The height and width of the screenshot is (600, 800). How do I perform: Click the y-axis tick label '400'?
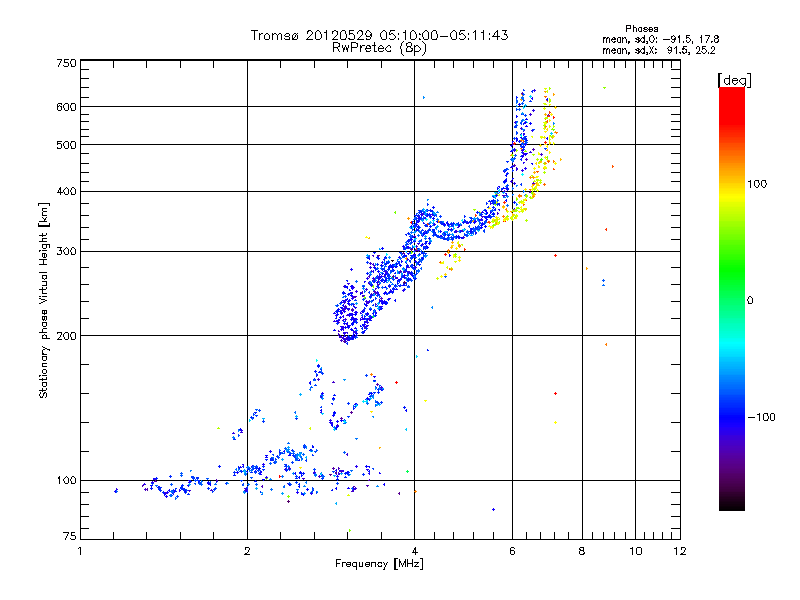point(66,192)
